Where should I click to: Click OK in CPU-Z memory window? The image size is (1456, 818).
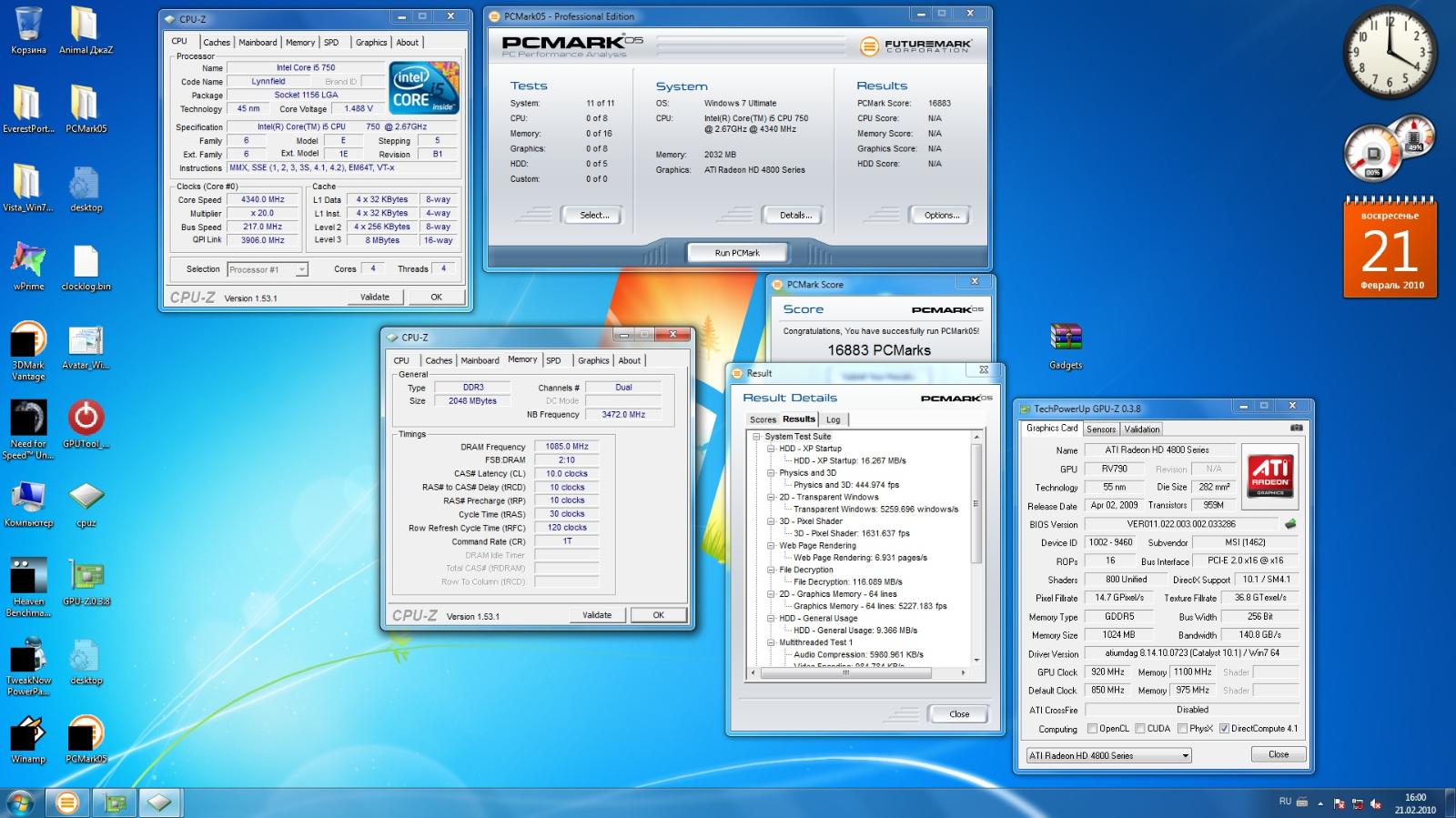pos(659,615)
